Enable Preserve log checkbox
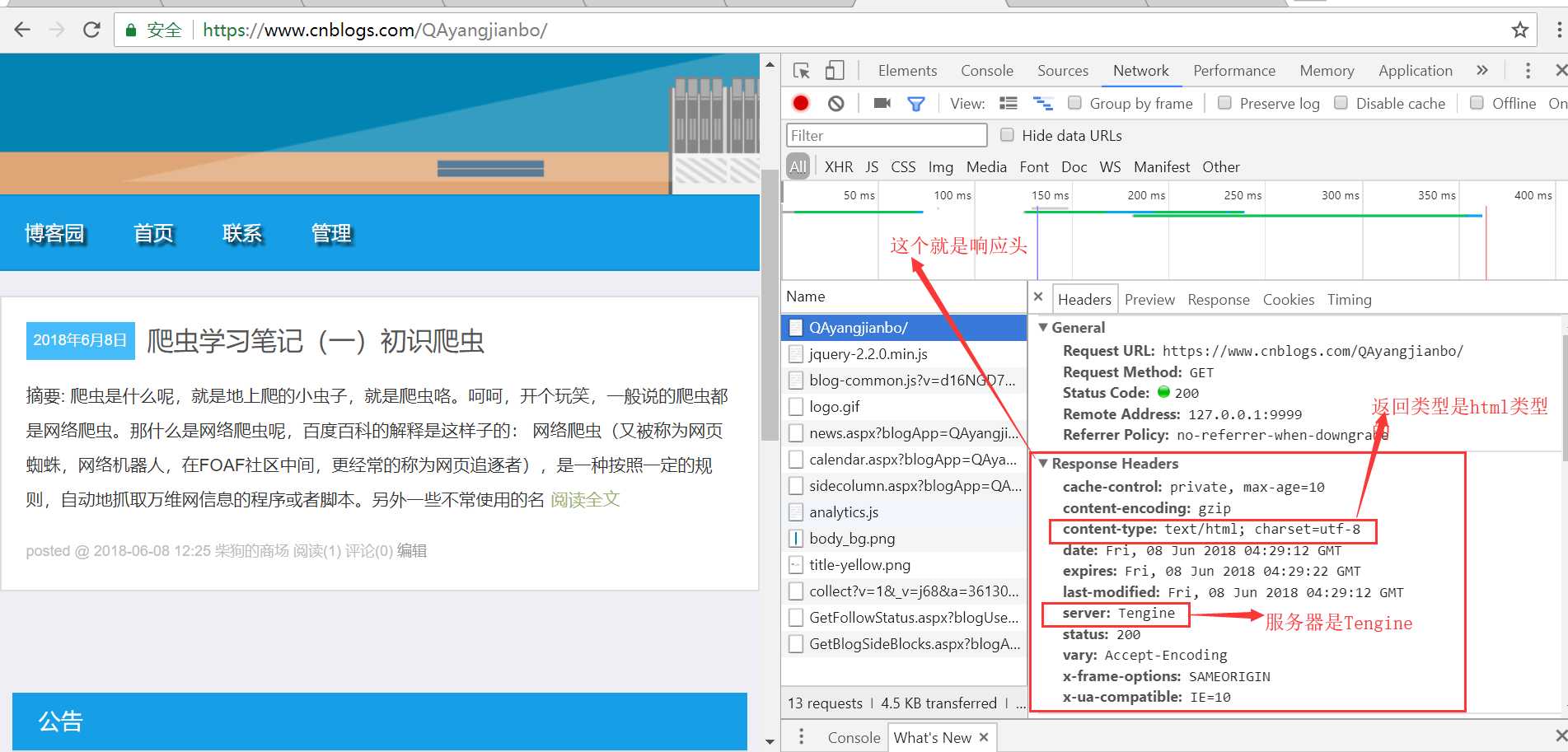Viewport: 1568px width, 752px height. [1224, 103]
